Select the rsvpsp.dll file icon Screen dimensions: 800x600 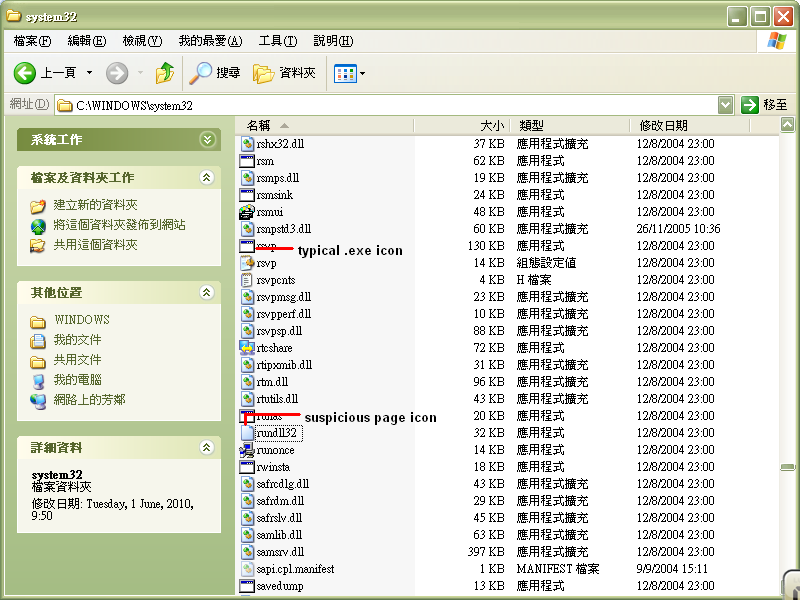click(x=247, y=331)
